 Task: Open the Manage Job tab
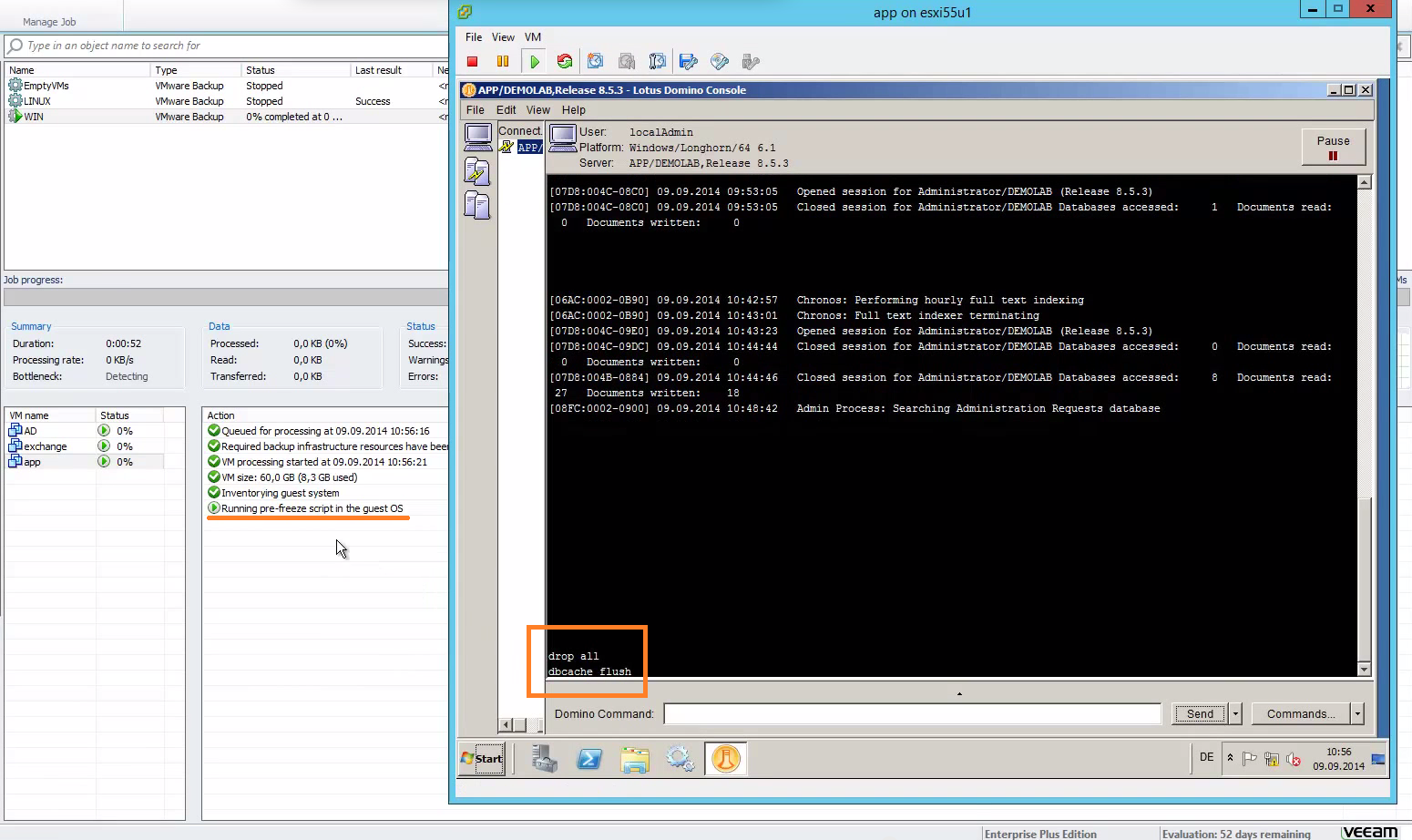pyautogui.click(x=49, y=21)
